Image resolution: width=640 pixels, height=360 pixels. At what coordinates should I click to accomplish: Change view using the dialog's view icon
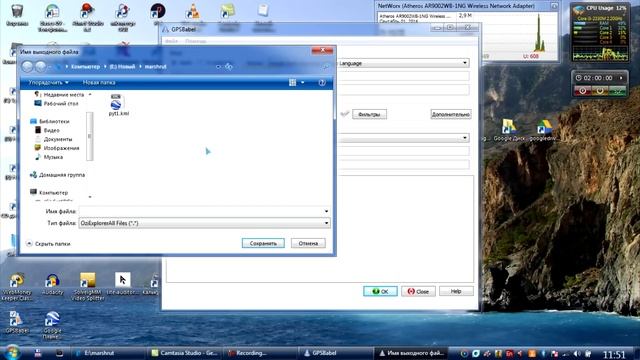293,82
